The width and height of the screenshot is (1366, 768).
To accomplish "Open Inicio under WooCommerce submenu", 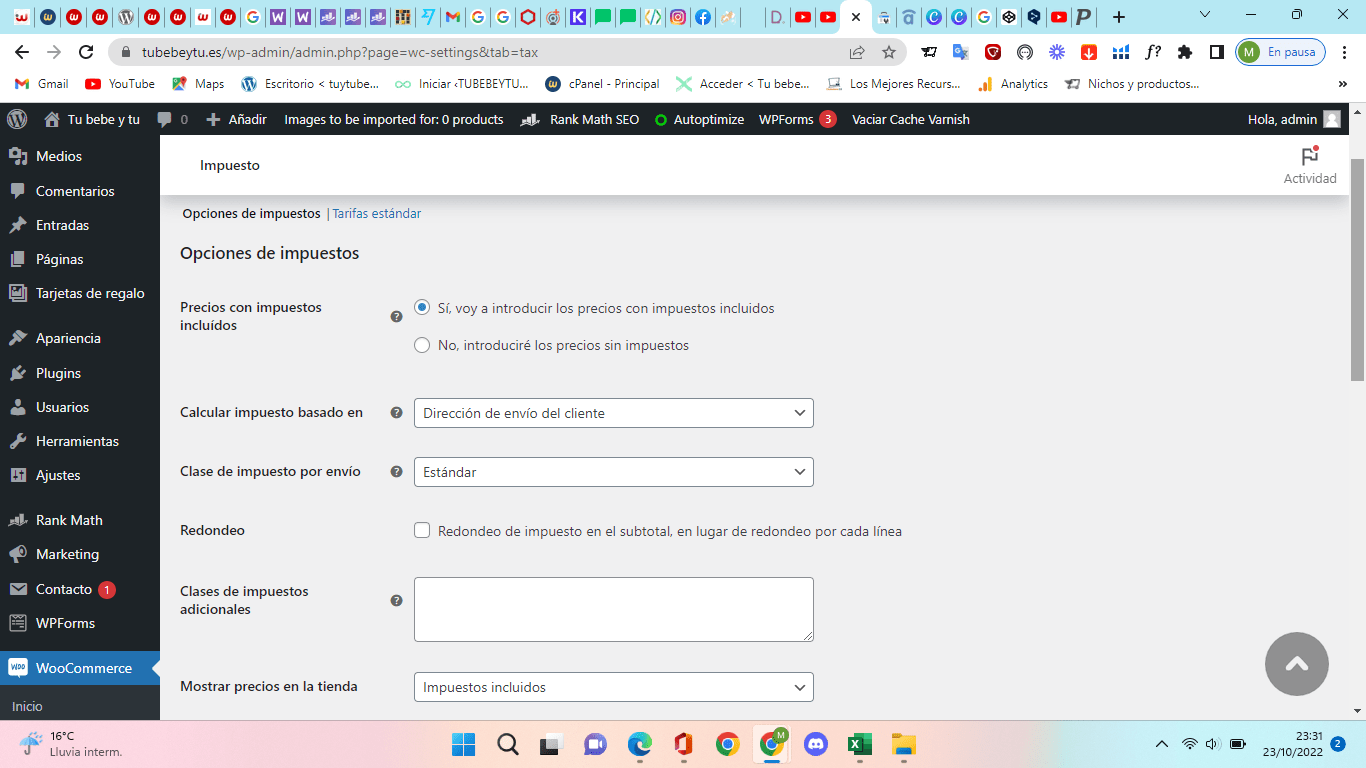I will point(27,706).
